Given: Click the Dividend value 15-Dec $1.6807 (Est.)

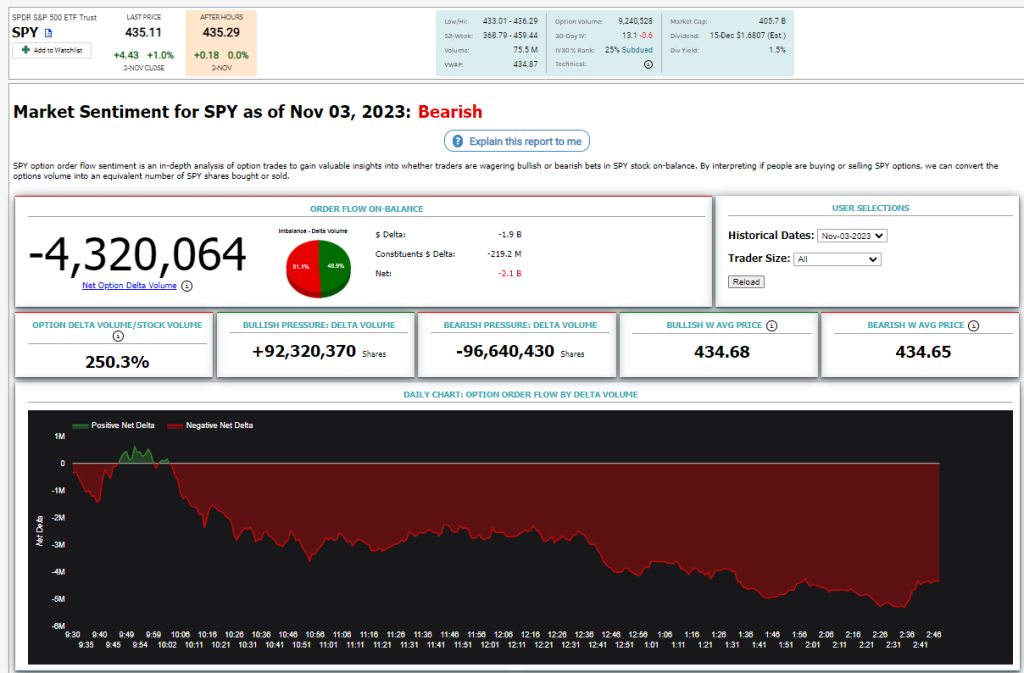Looking at the screenshot, I should tap(748, 35).
